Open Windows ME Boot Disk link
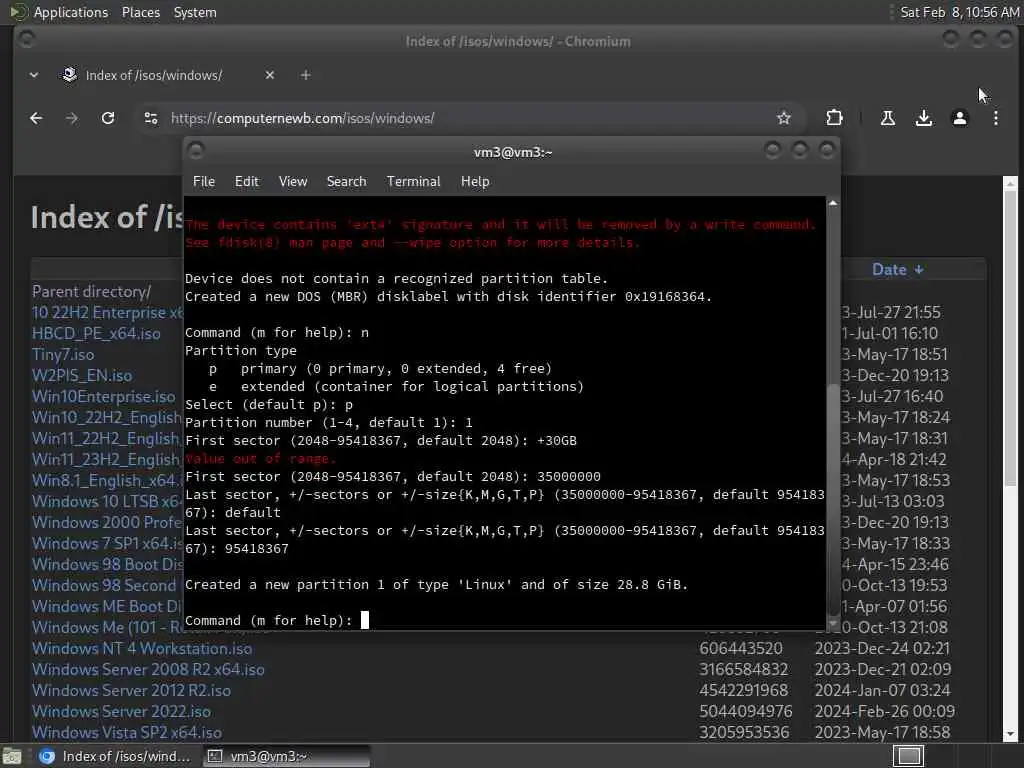1024x768 pixels. coord(107,606)
